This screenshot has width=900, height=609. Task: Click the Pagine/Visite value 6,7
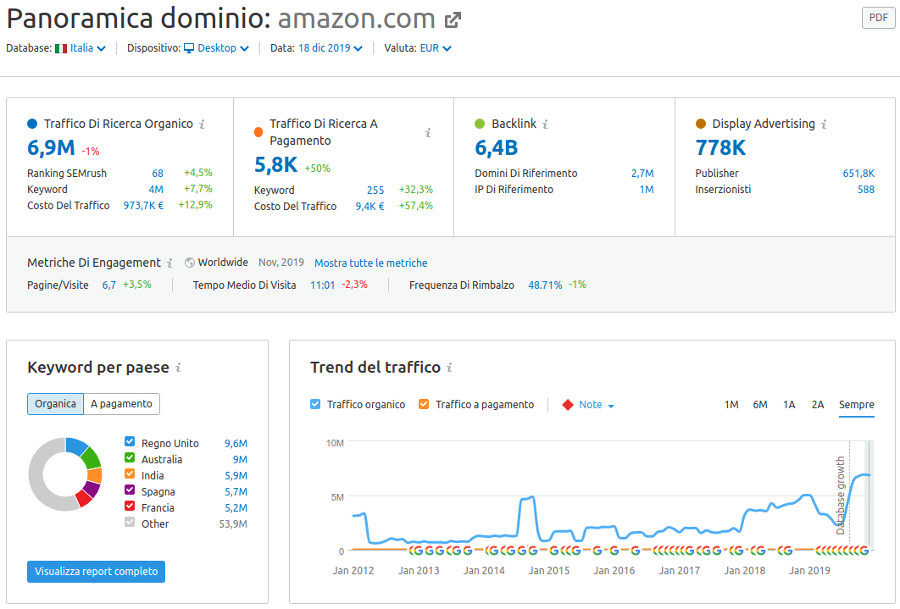[109, 285]
